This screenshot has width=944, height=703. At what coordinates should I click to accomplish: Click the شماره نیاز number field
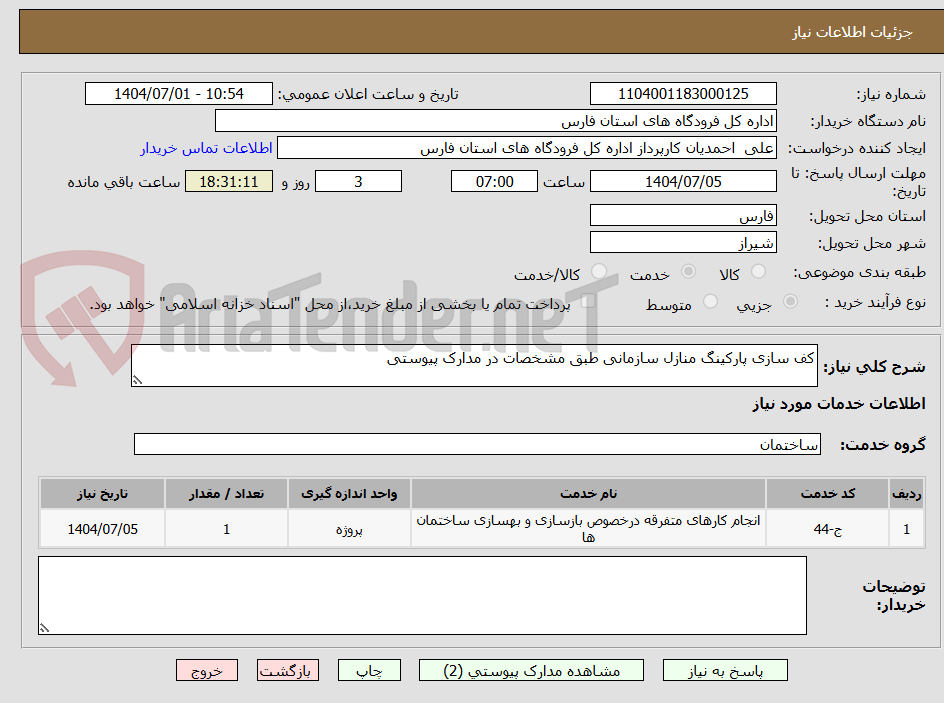pyautogui.click(x=683, y=90)
